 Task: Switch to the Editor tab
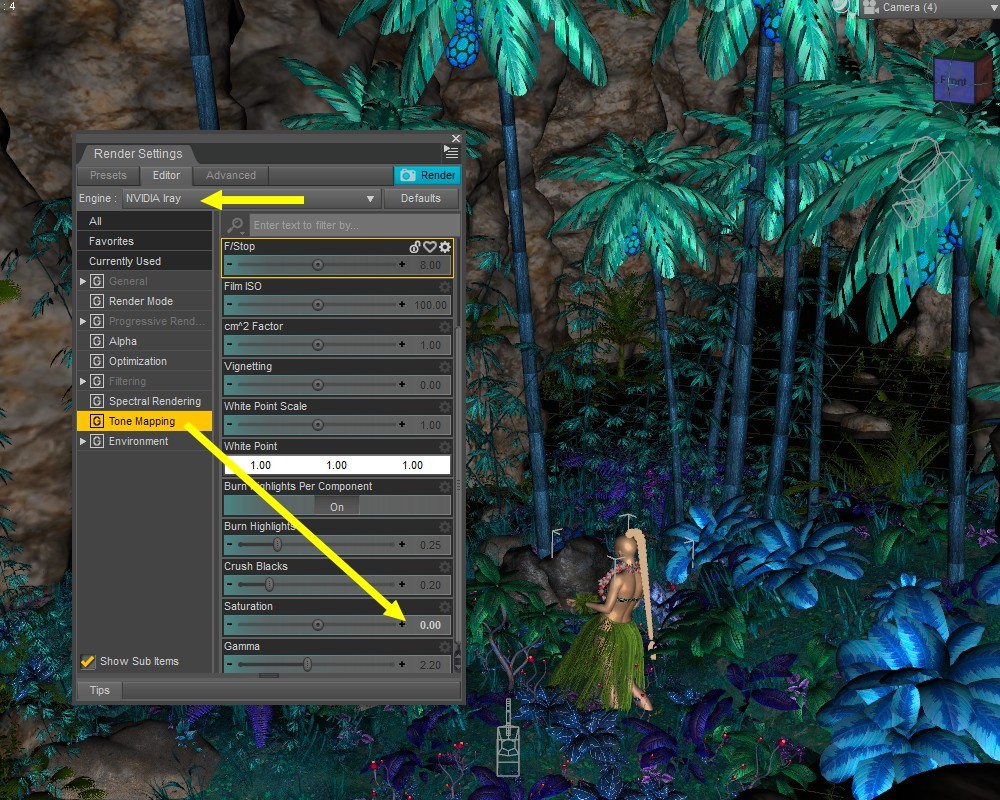coord(166,175)
